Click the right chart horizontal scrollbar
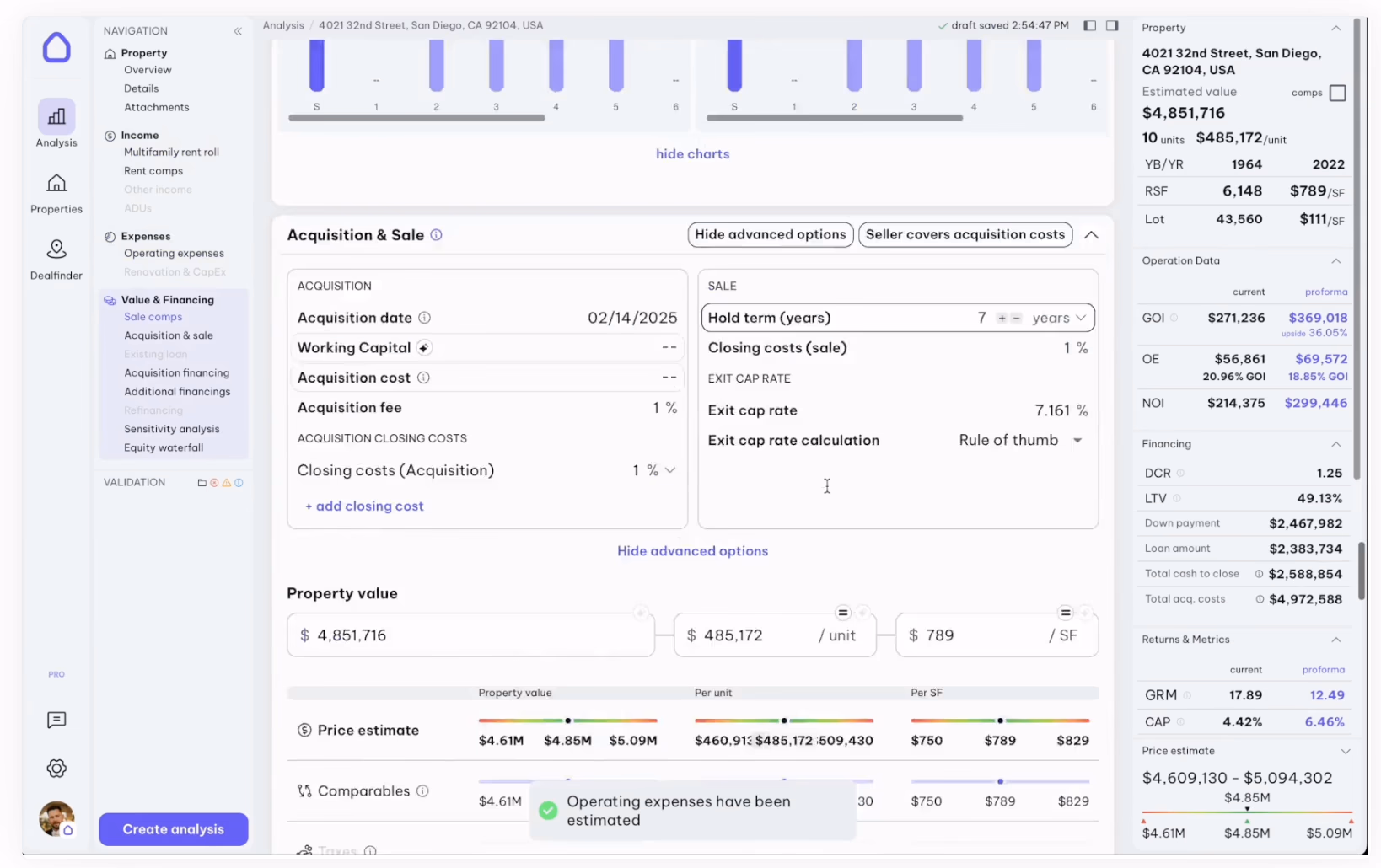This screenshot has width=1381, height=868. click(835, 118)
